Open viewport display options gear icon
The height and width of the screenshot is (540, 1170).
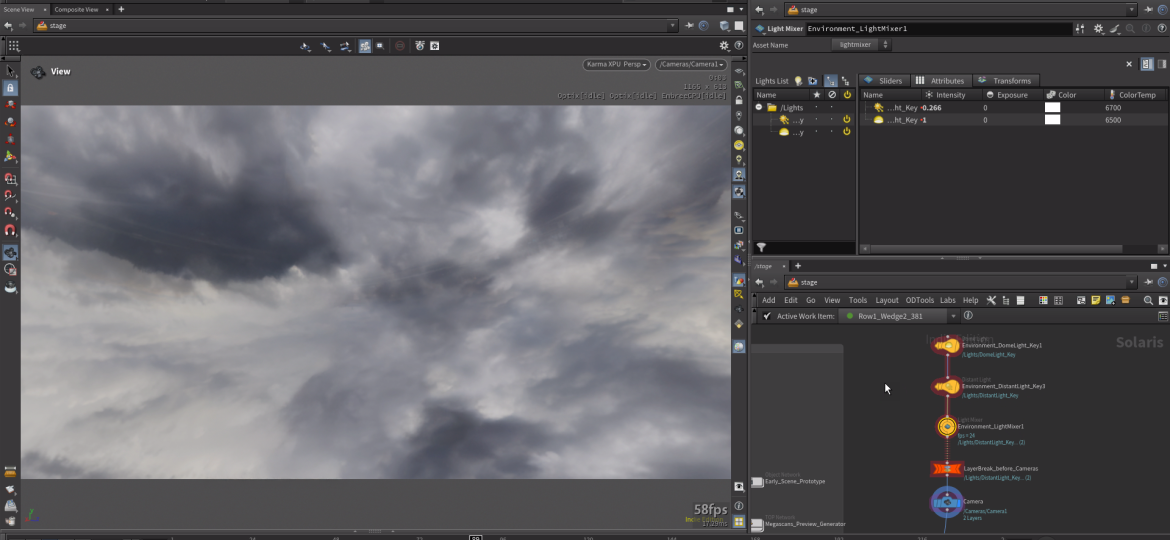pos(725,46)
